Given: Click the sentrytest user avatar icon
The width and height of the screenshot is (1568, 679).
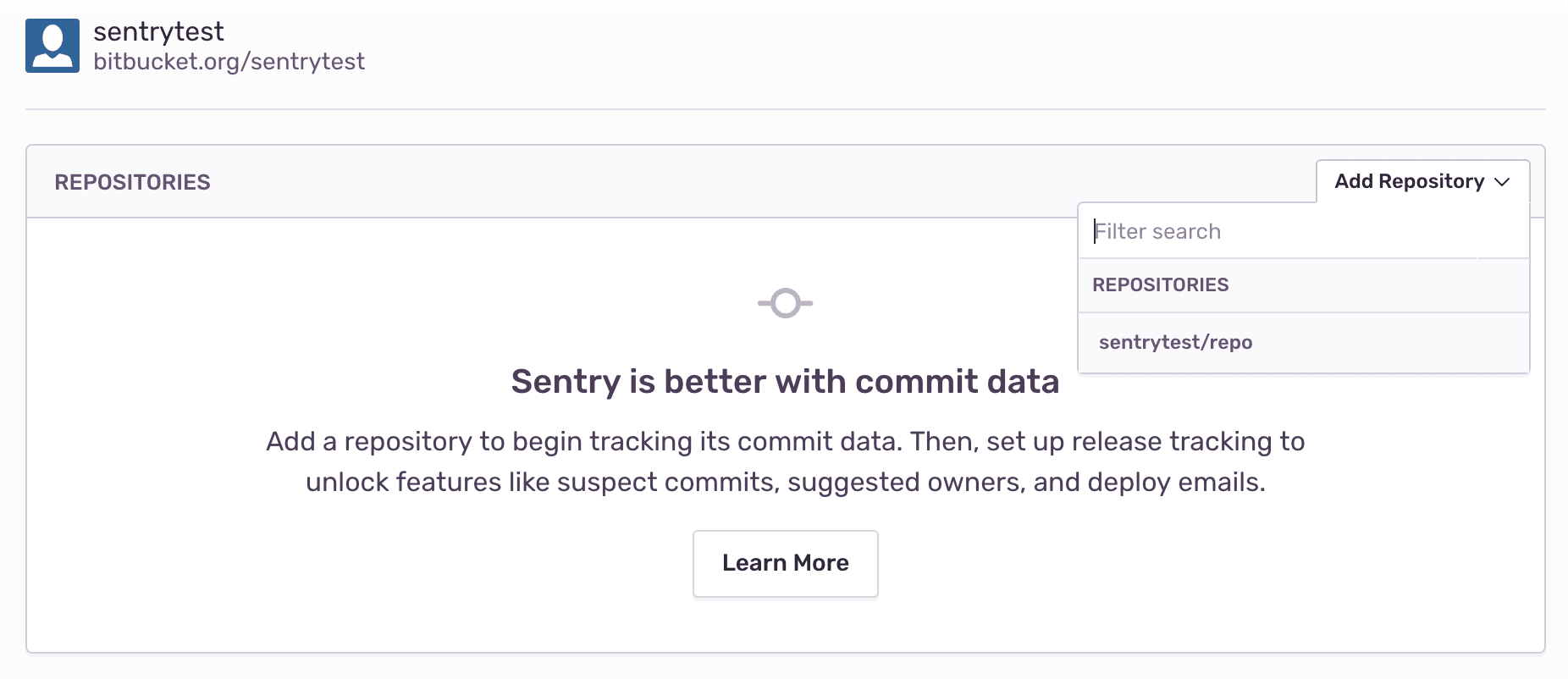Looking at the screenshot, I should pyautogui.click(x=52, y=44).
